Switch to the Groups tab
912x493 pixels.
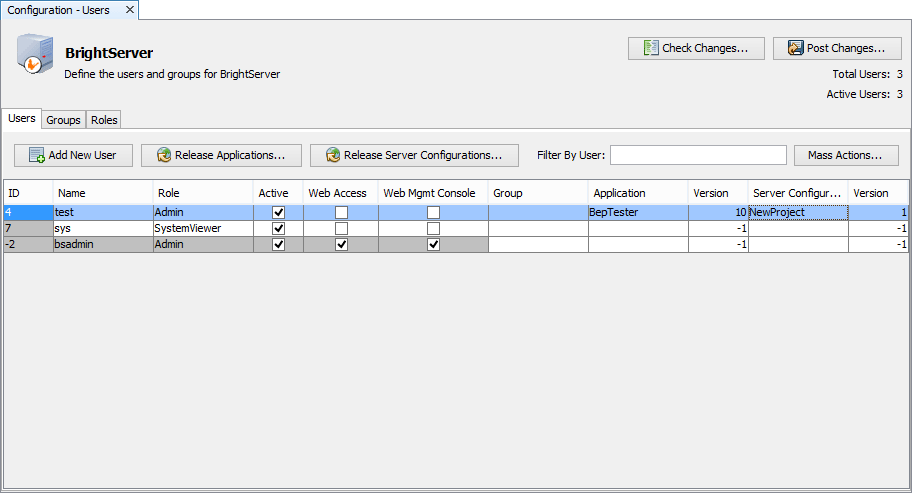(63, 120)
